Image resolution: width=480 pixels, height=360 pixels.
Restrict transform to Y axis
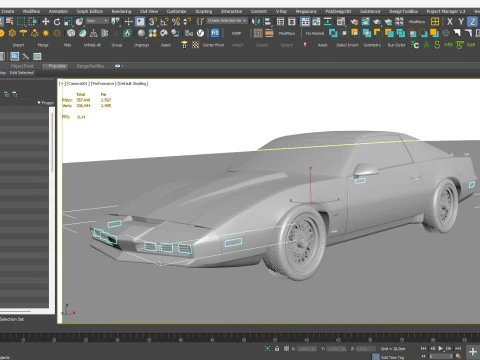[x=461, y=22]
